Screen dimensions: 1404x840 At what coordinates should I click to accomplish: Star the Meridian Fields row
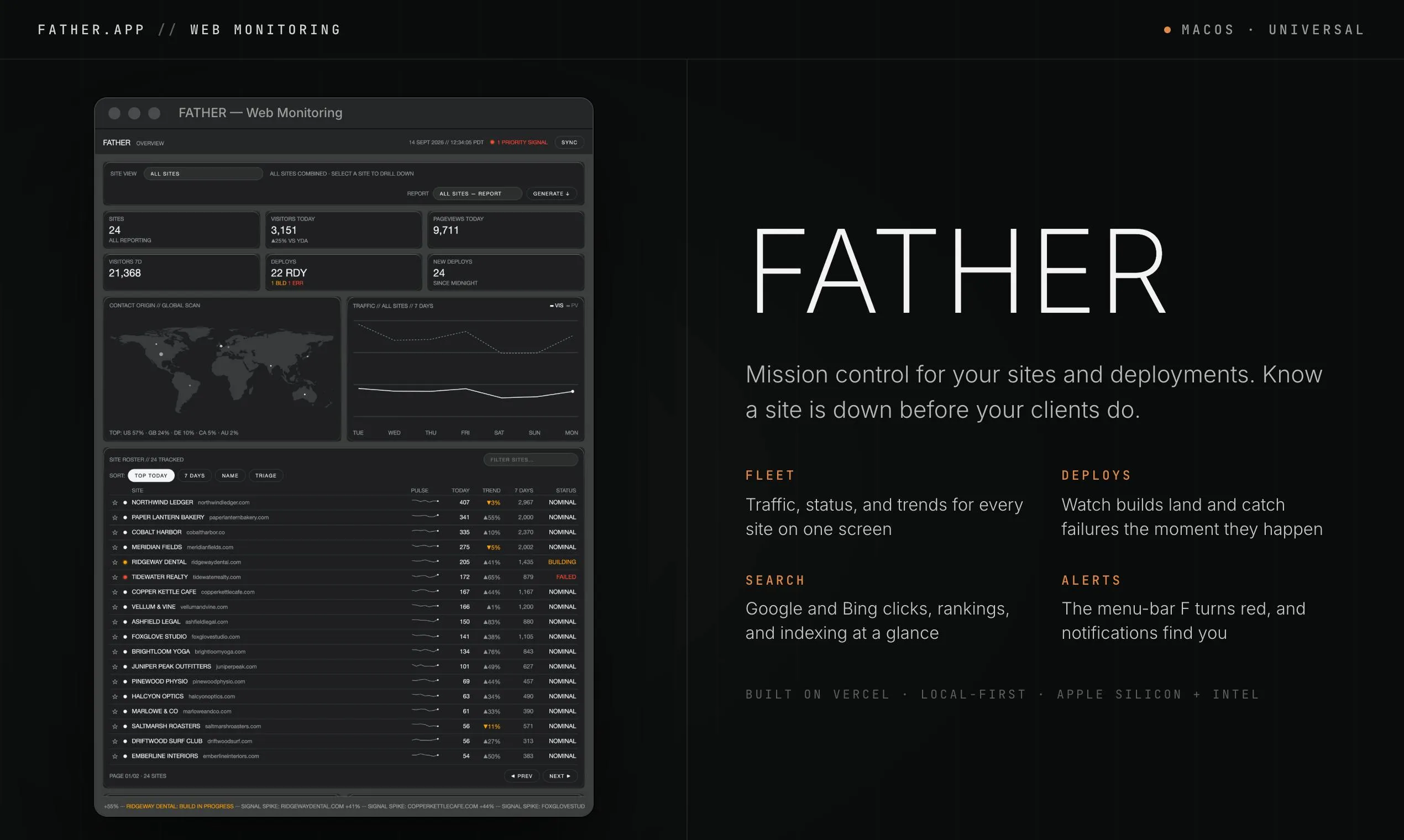[115, 547]
